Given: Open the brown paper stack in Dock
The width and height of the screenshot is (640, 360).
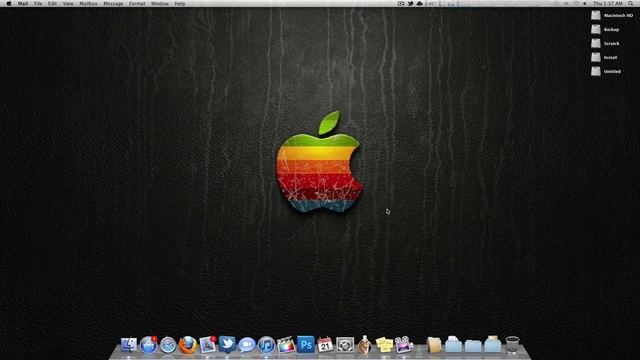Looking at the screenshot, I should (x=434, y=345).
